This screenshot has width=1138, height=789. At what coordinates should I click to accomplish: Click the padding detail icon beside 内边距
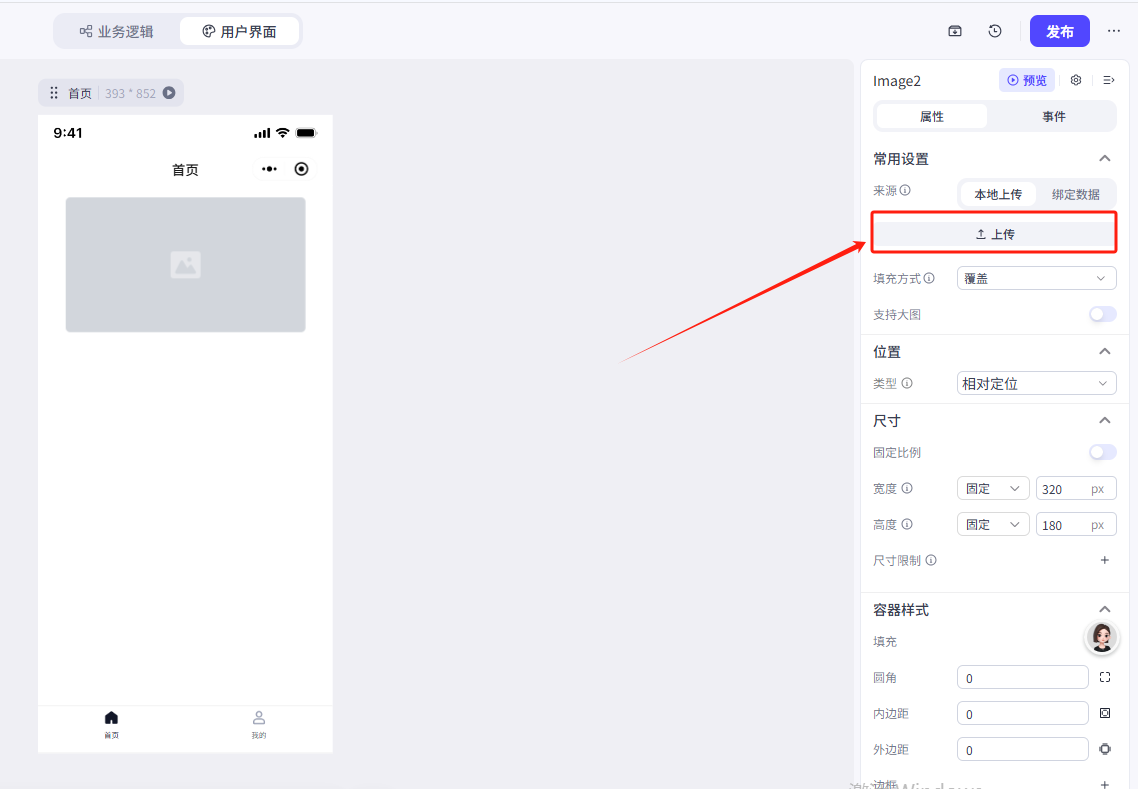click(1105, 713)
